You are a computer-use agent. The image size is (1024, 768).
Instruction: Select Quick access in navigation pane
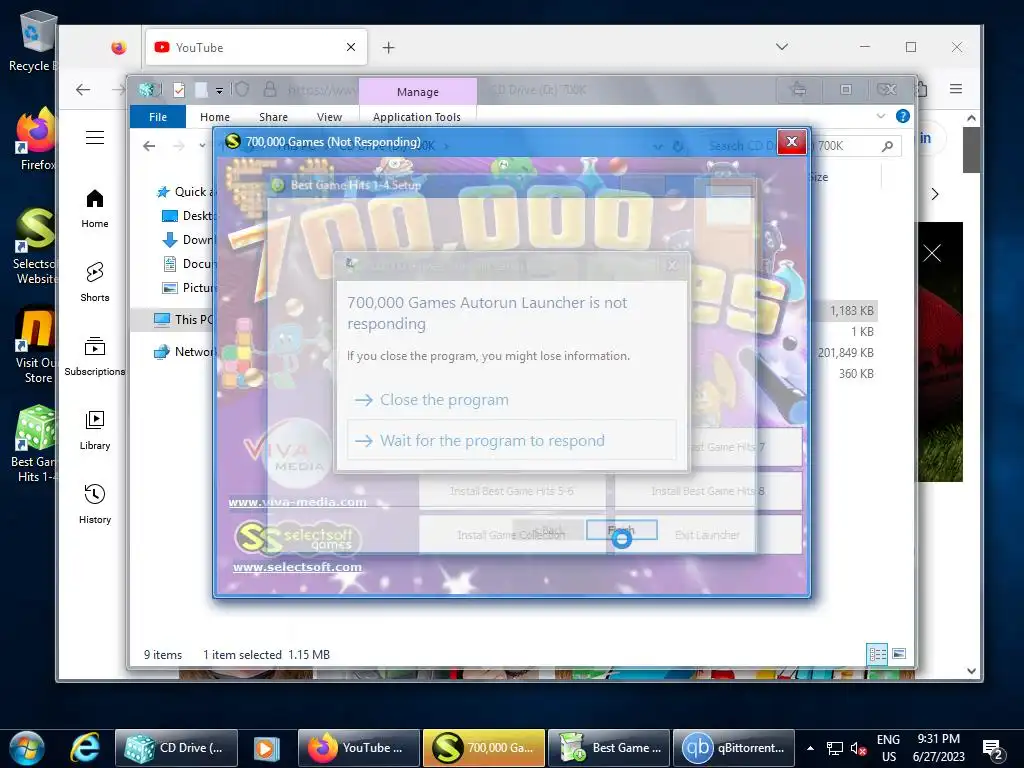185,191
